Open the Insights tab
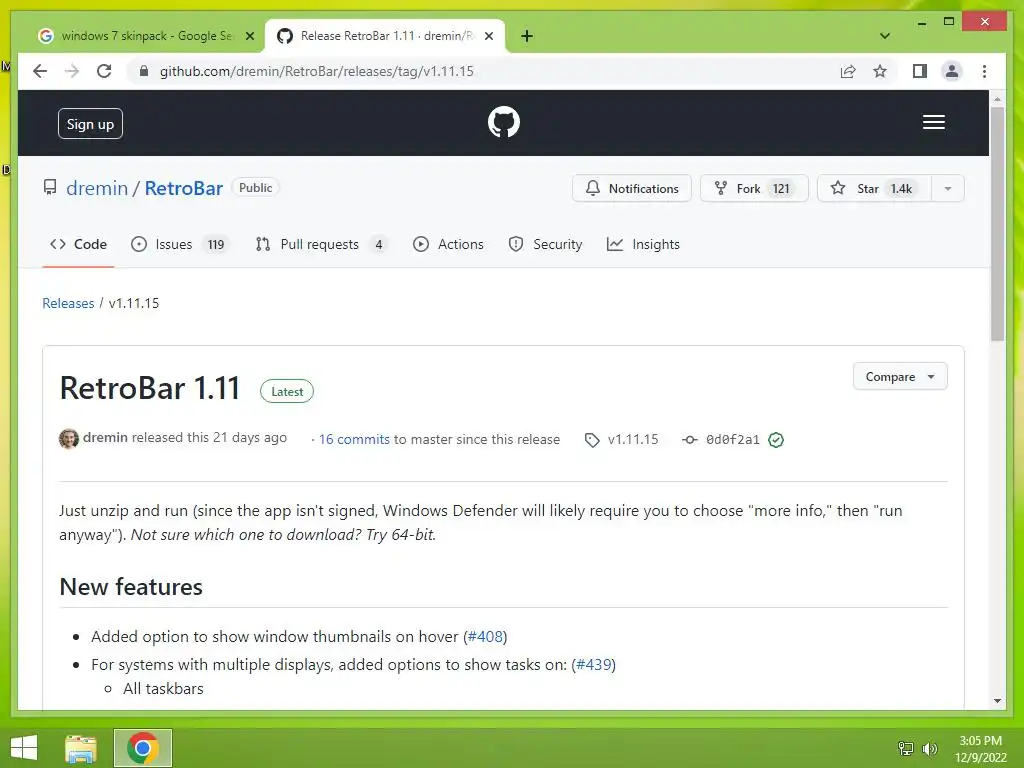The height and width of the screenshot is (768, 1024). click(643, 244)
